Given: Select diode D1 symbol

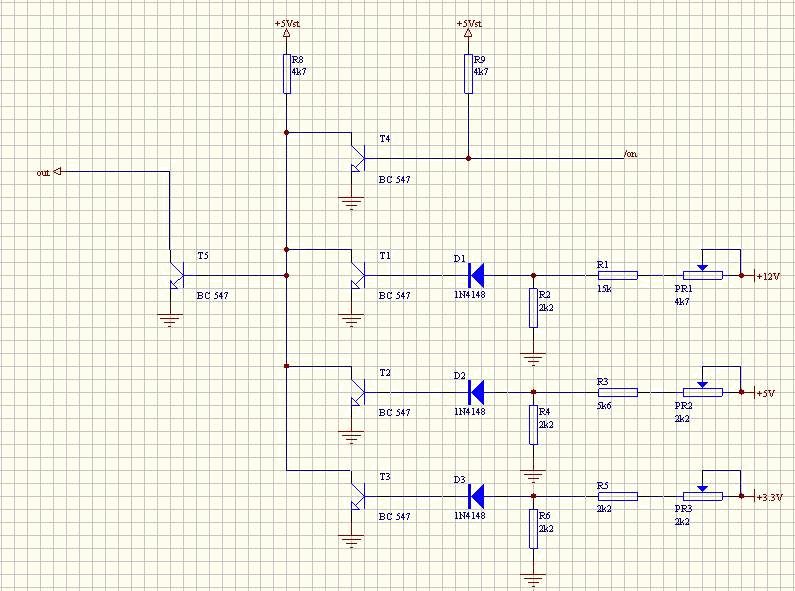Looking at the screenshot, I should click(x=476, y=276).
